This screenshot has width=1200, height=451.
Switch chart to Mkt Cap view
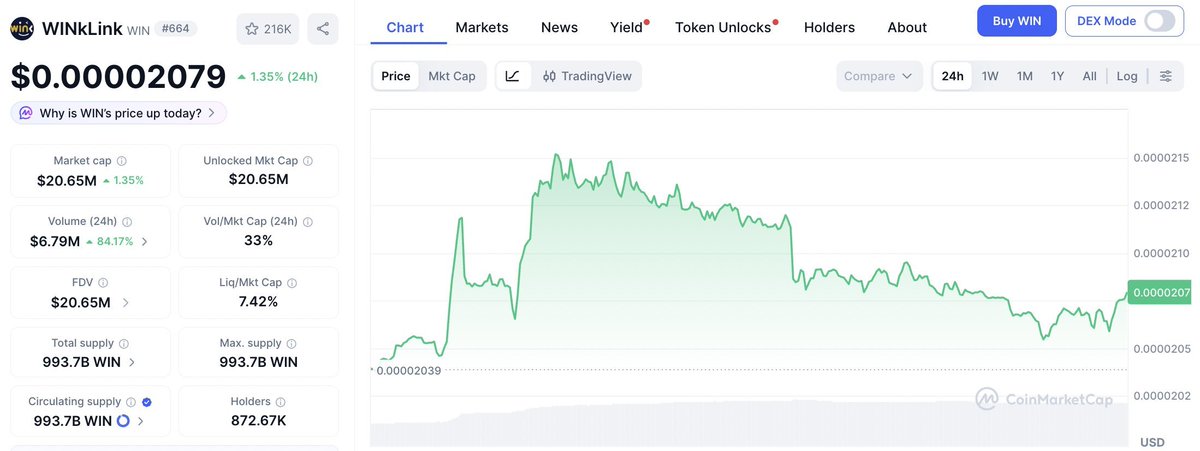click(452, 76)
